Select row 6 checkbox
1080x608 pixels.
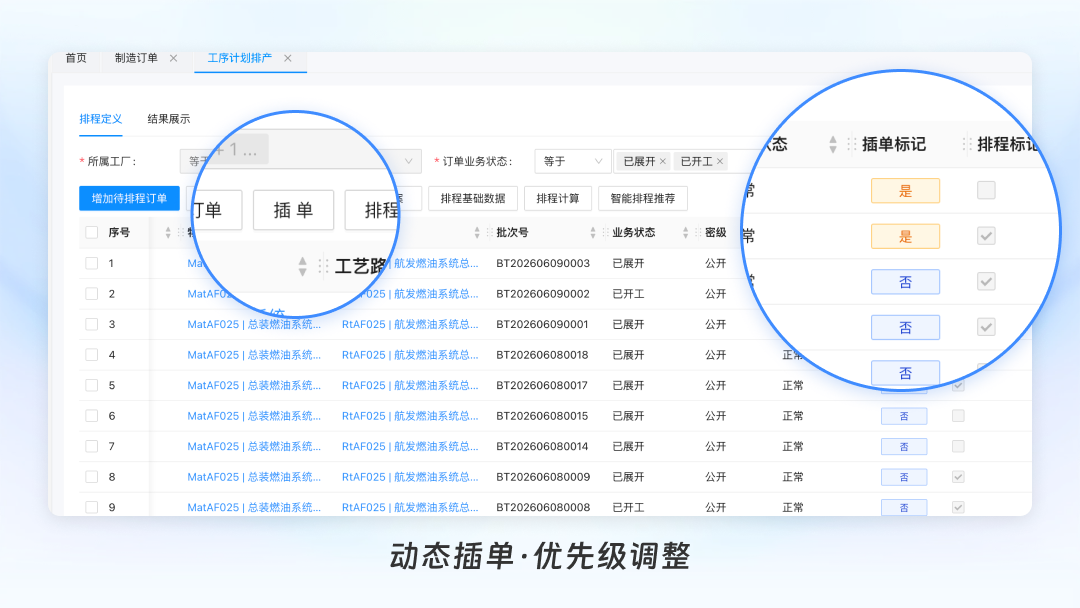[x=92, y=416]
